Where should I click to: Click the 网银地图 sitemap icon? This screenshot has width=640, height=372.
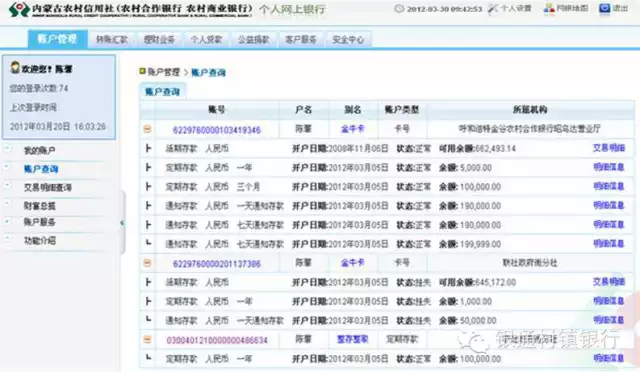point(549,8)
